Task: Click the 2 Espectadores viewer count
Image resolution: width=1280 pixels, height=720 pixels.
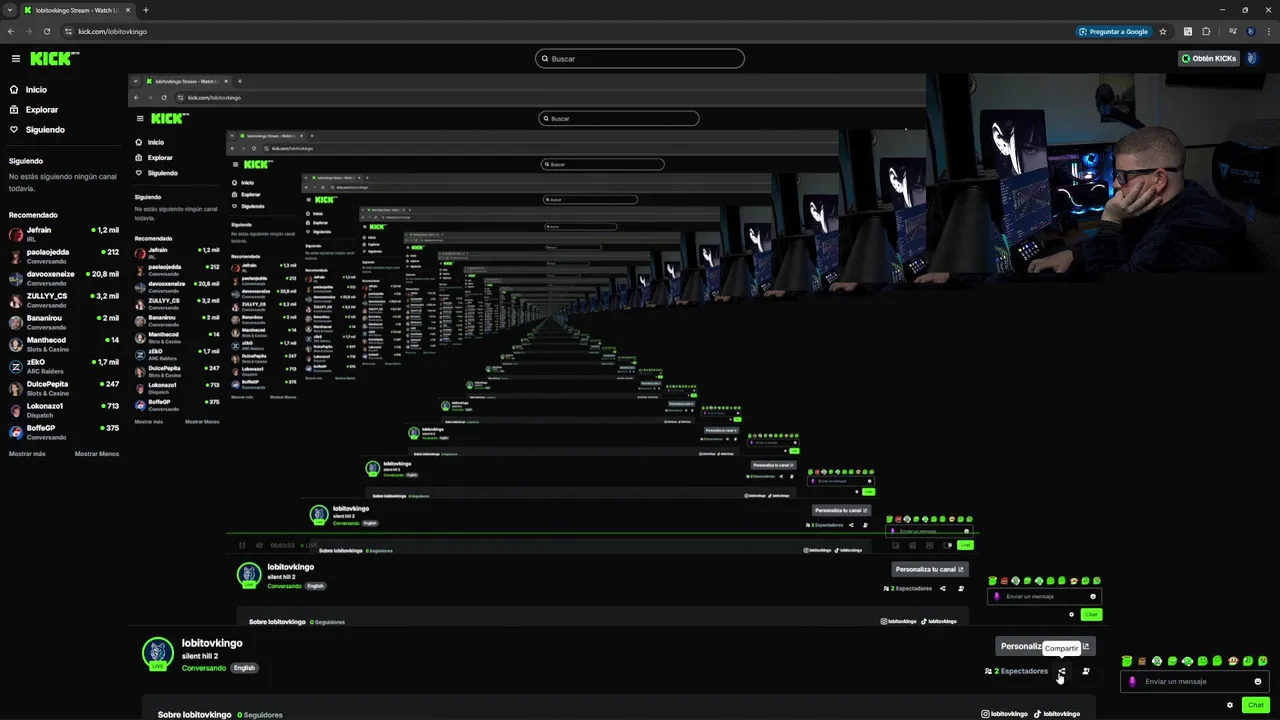Action: tap(1017, 671)
